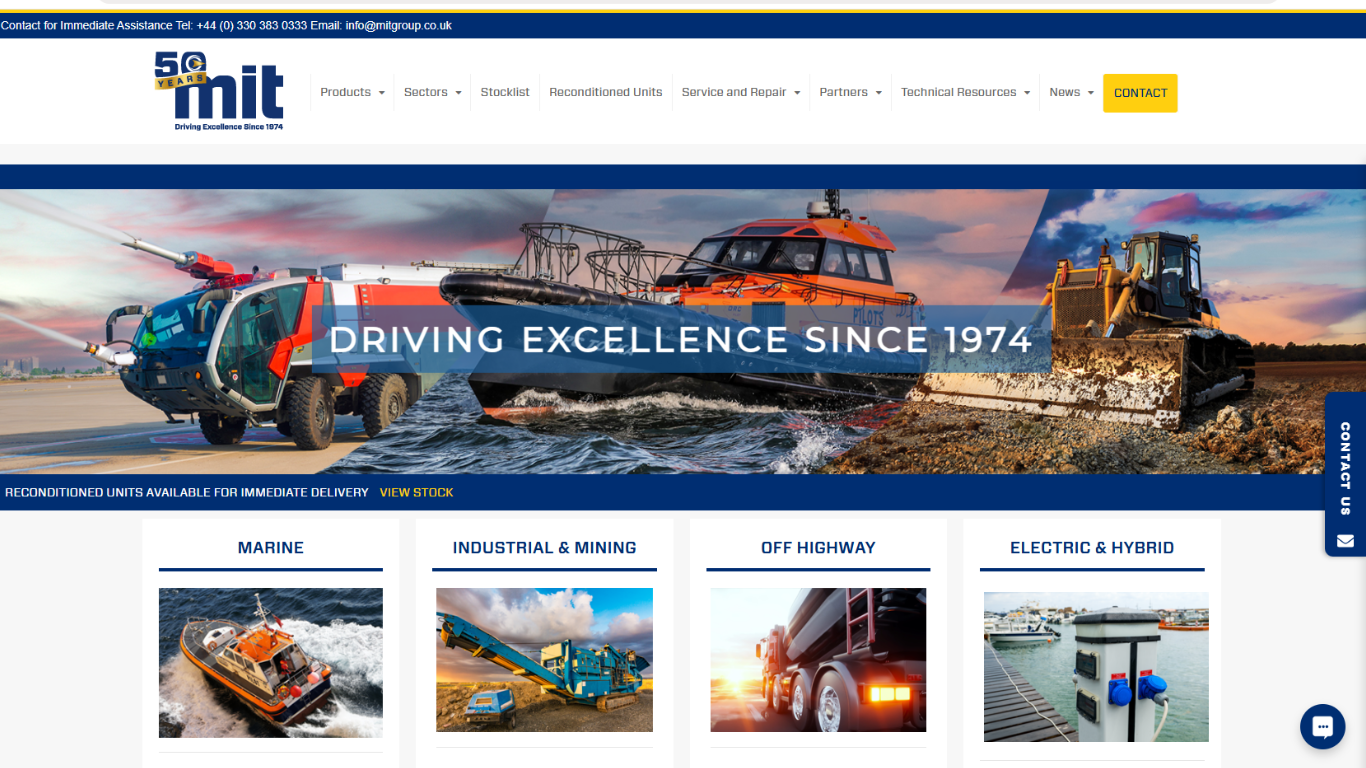Open the Off Highway truck image
This screenshot has width=1366, height=768.
coord(818,659)
